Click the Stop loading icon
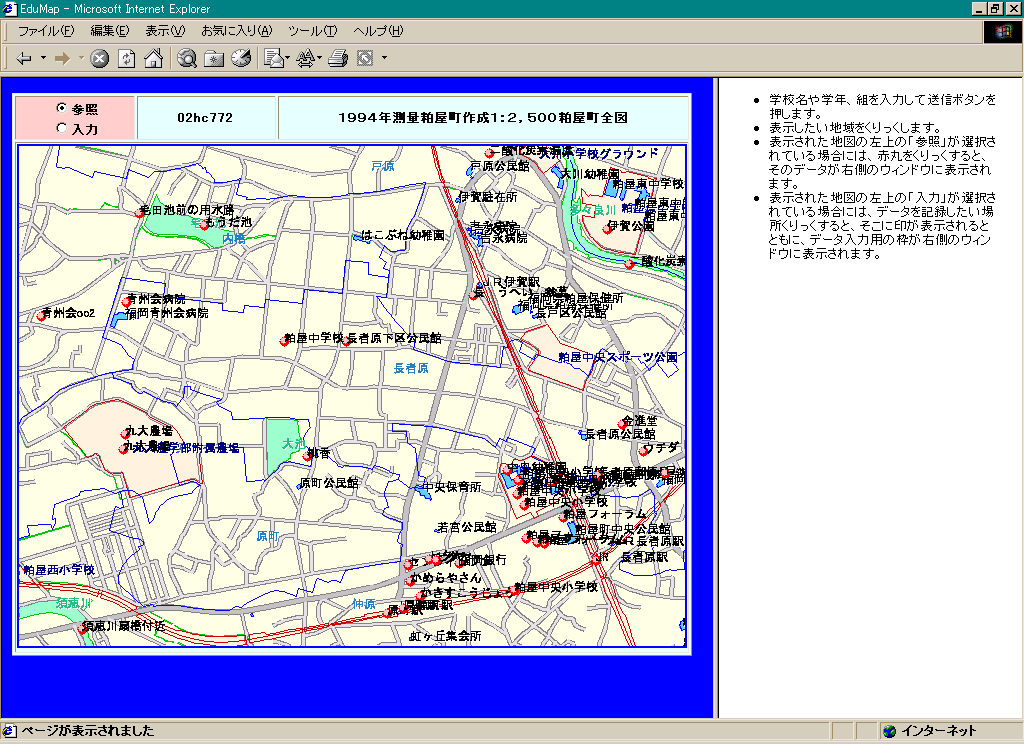This screenshot has width=1024, height=744. [100, 59]
